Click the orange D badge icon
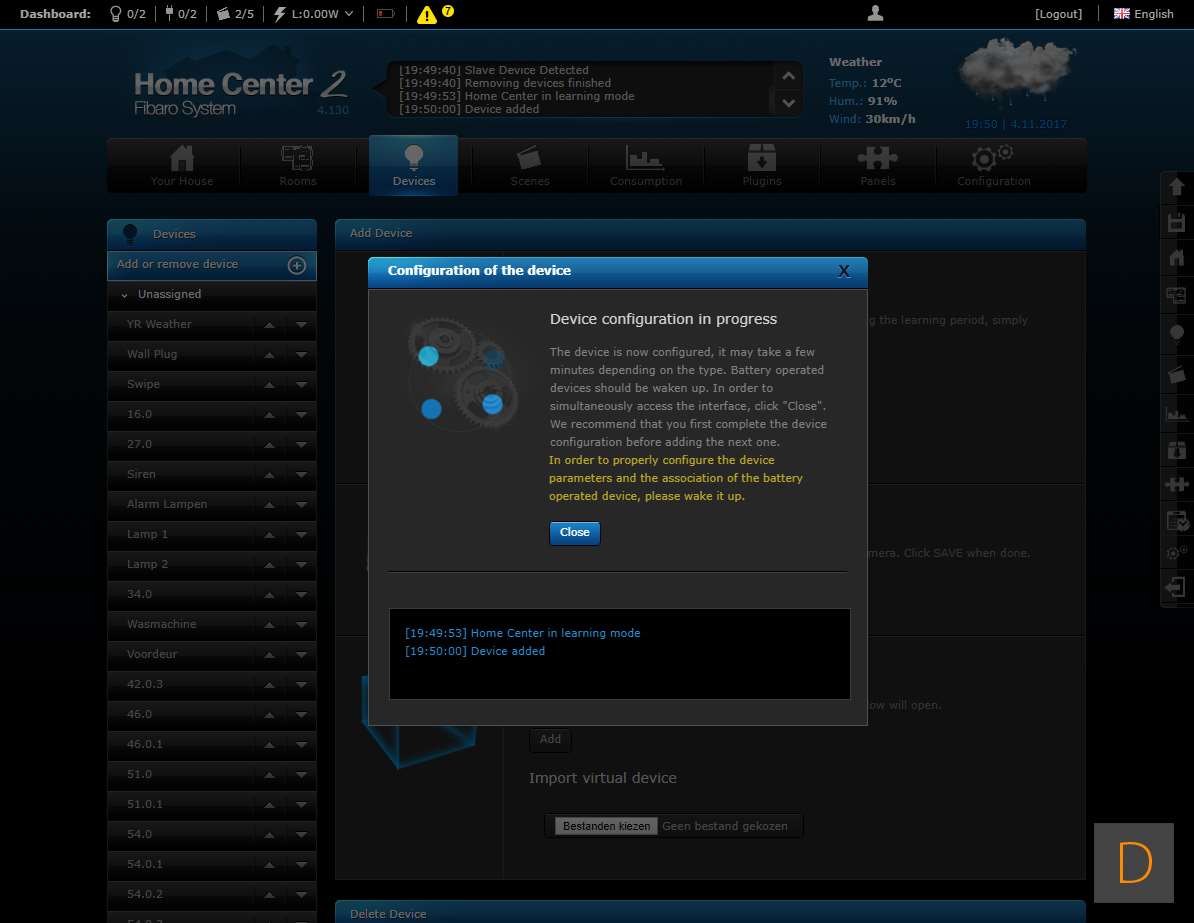Image resolution: width=1194 pixels, height=923 pixels. [x=1133, y=862]
